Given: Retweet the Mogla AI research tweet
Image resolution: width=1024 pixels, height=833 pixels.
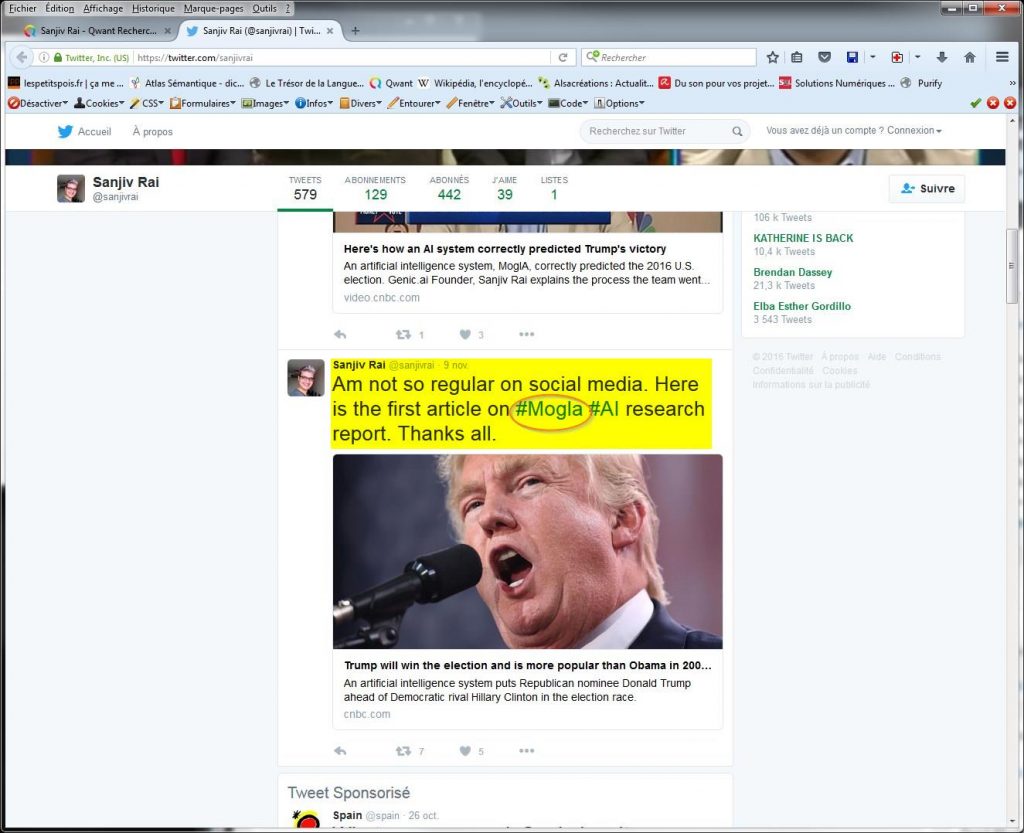Looking at the screenshot, I should pos(403,751).
